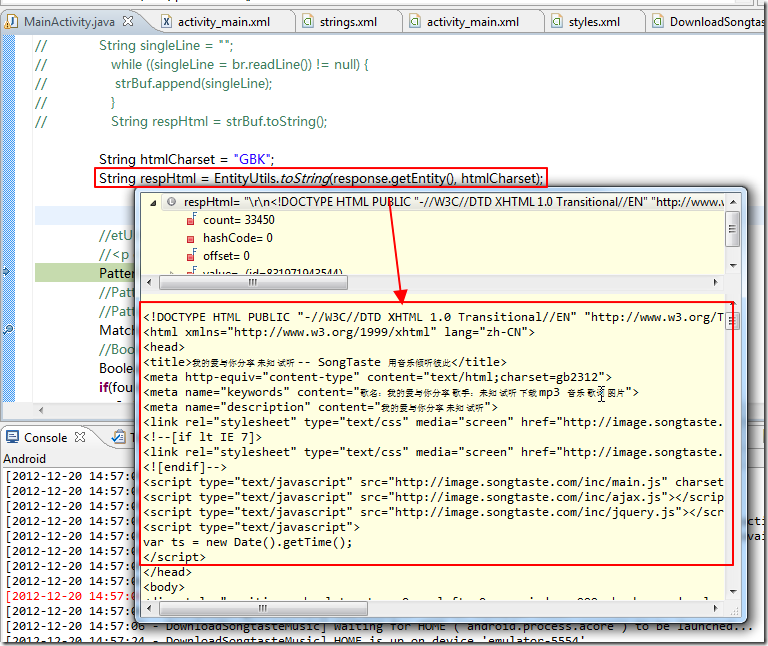Click the hashCode field red icon

click(x=191, y=238)
